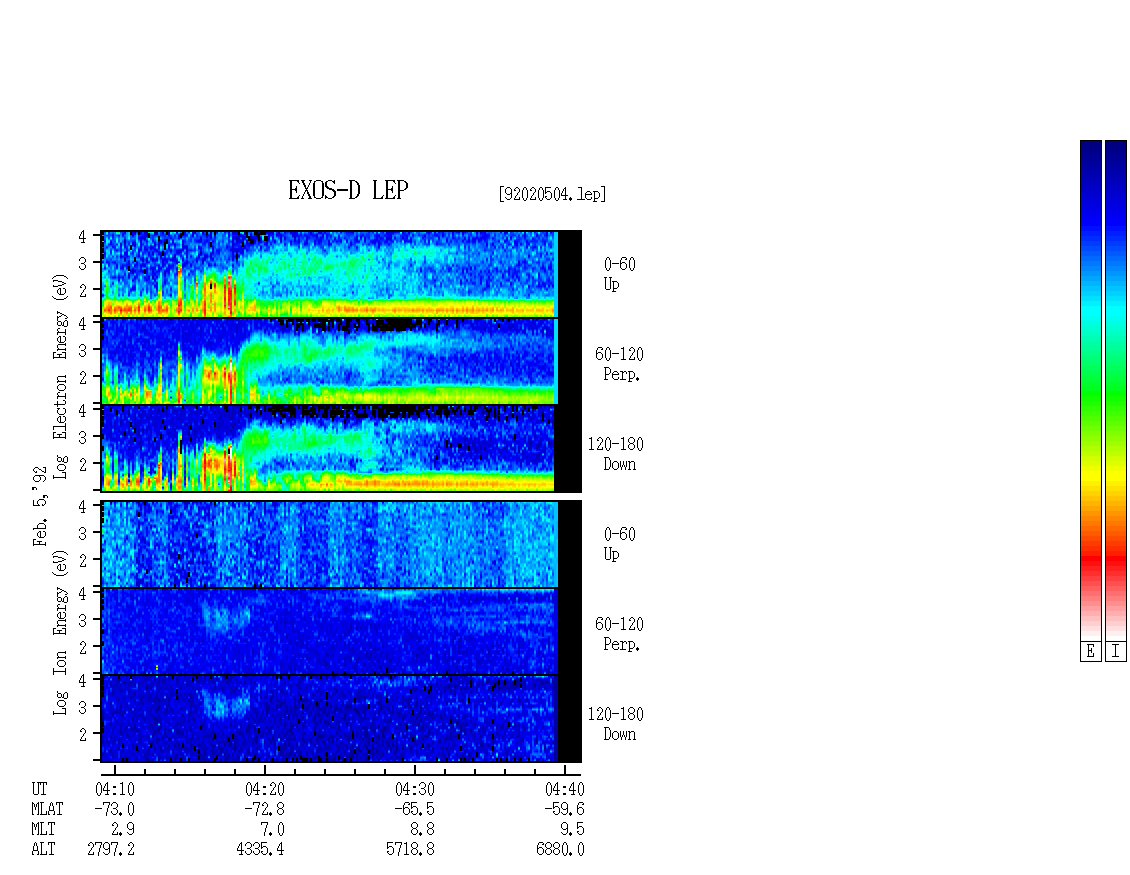Click the ALT value 5718.8

(x=410, y=850)
